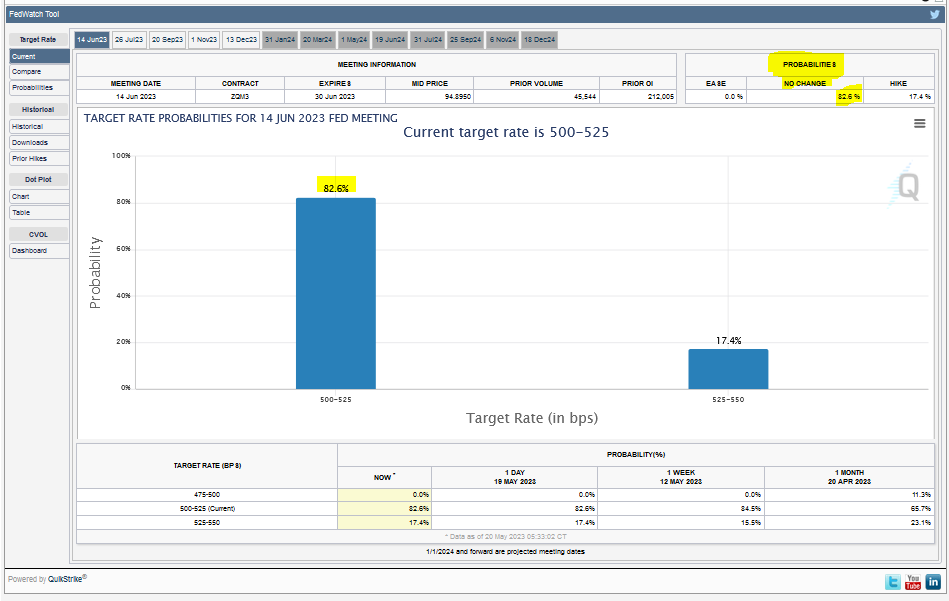
Task: Click the 65.7% one-month probability cell
Action: pos(849,508)
